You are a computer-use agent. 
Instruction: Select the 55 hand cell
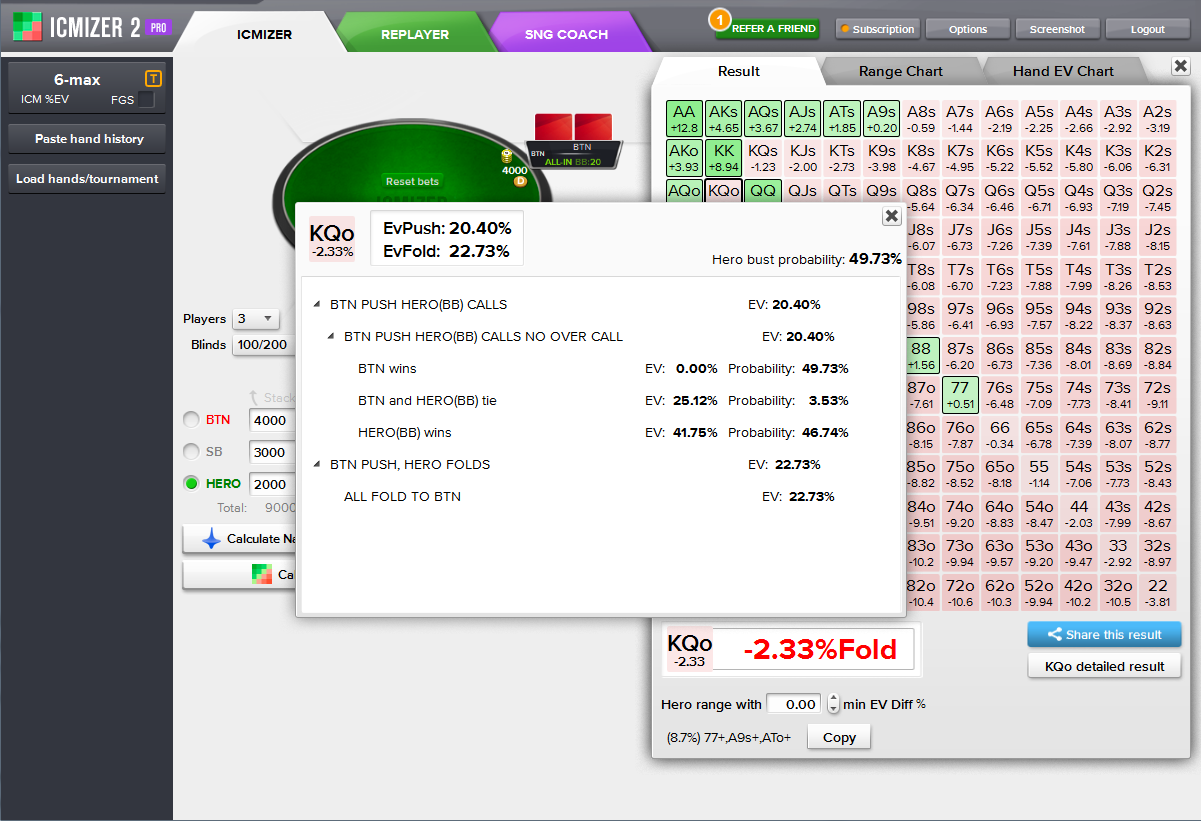click(x=1039, y=474)
